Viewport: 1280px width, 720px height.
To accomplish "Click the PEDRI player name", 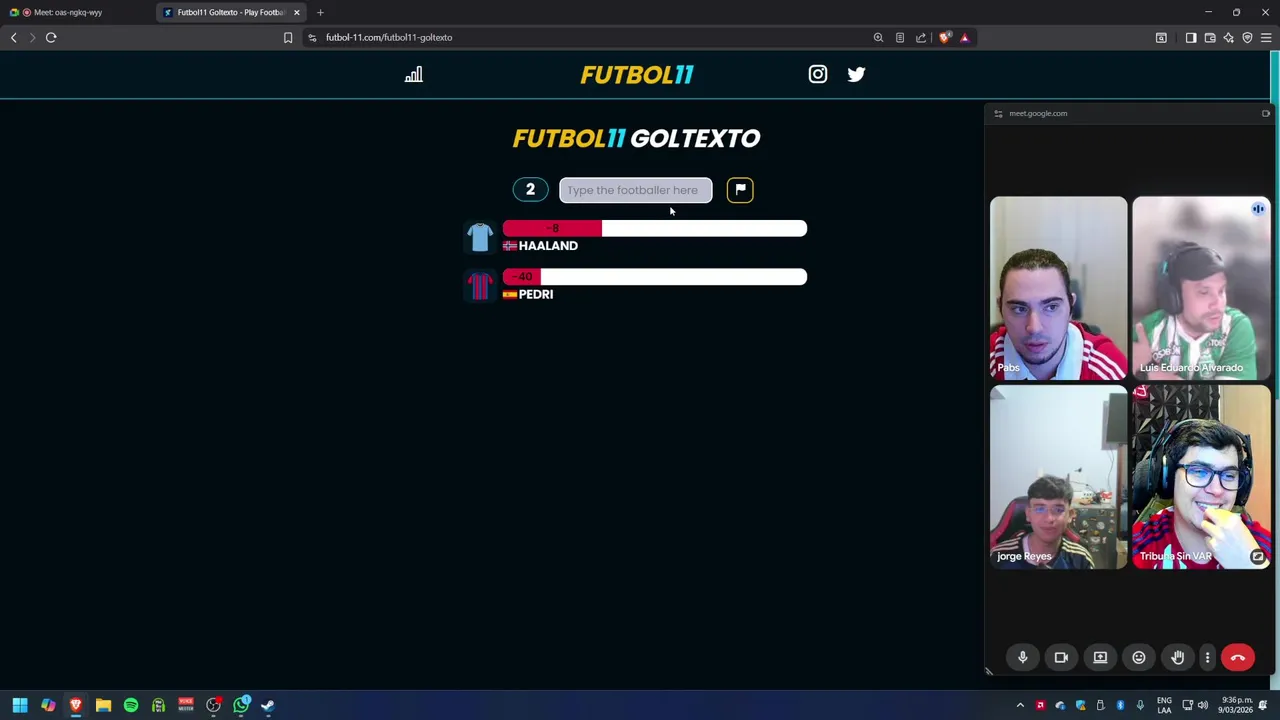I will pos(536,294).
